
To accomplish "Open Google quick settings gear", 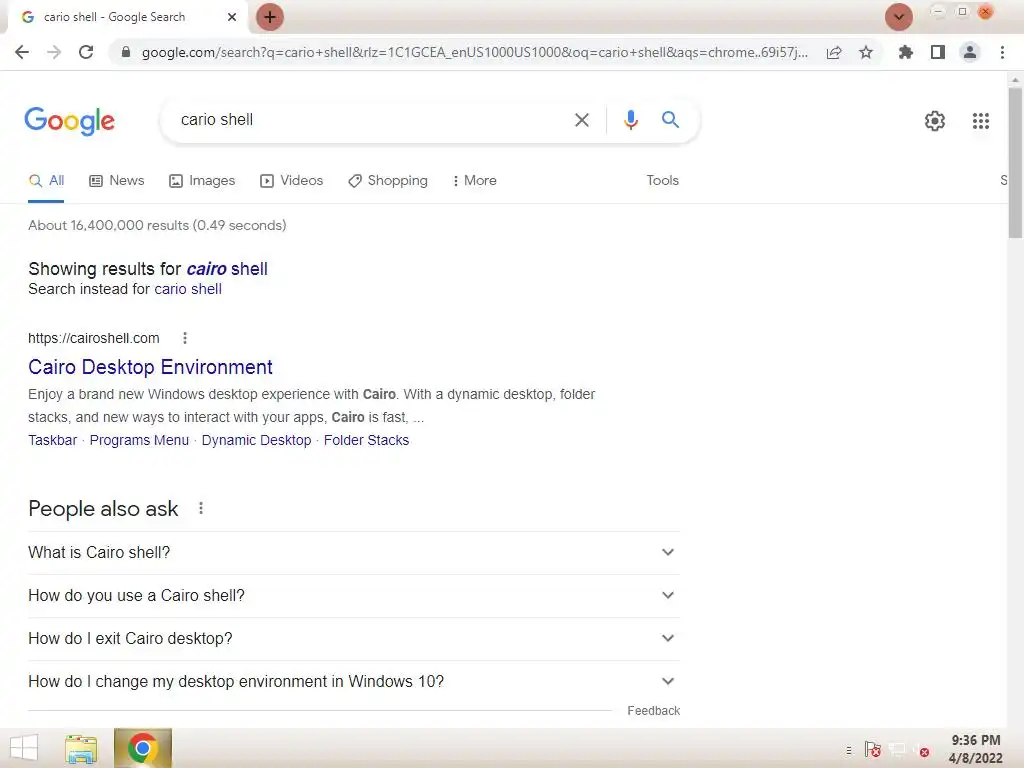I will click(x=935, y=121).
